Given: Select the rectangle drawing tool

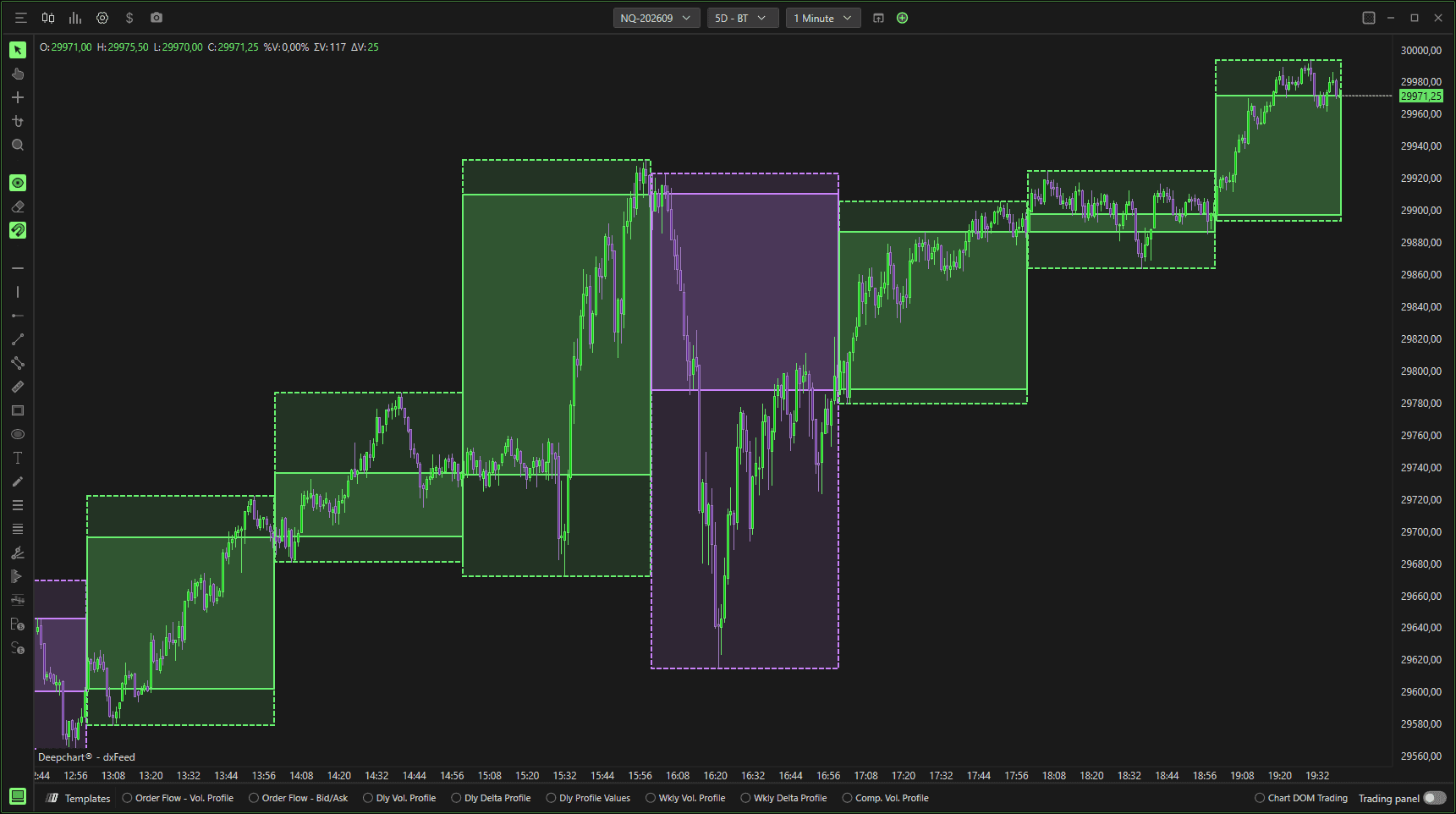Looking at the screenshot, I should (x=18, y=410).
